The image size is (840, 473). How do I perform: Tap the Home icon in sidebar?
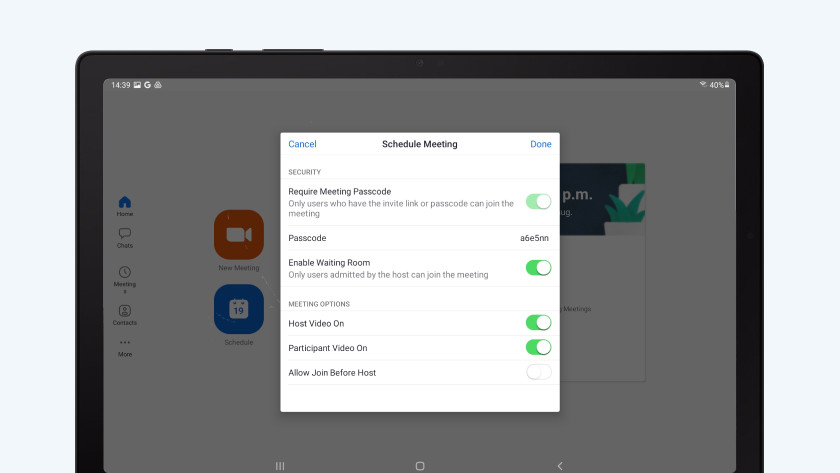[x=124, y=203]
